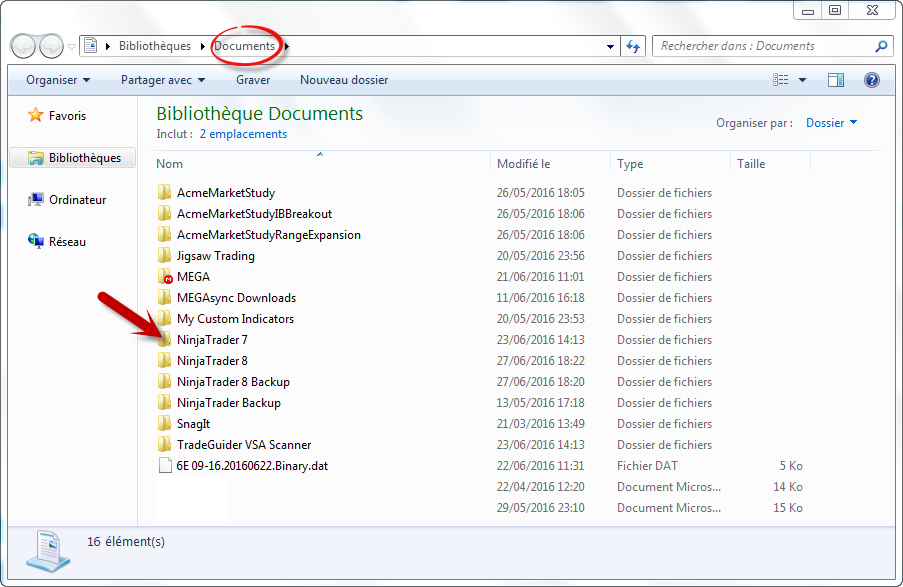Select AcmeMarketStudyIBBreakout folder icon
Image resolution: width=903 pixels, height=587 pixels.
tap(165, 214)
